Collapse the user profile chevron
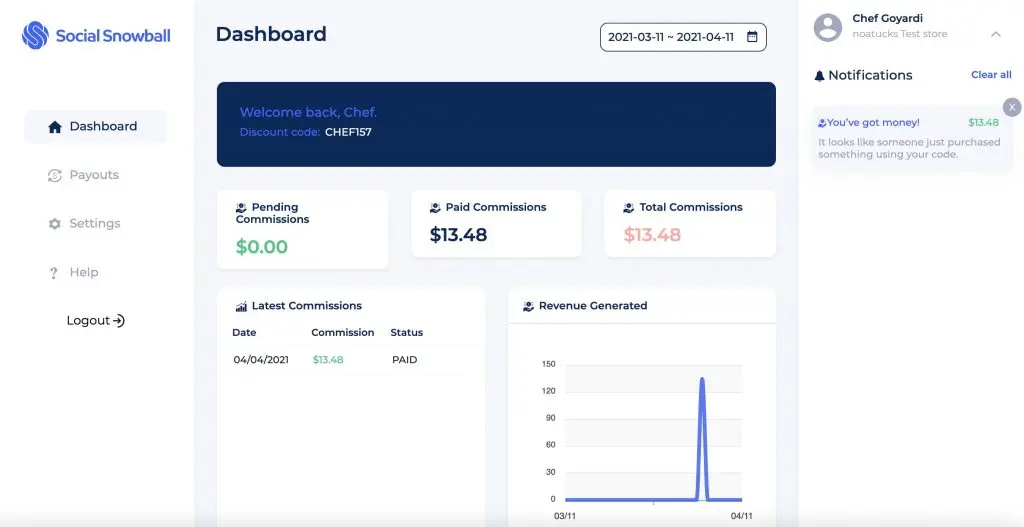Viewport: 1024px width, 527px height. point(995,34)
